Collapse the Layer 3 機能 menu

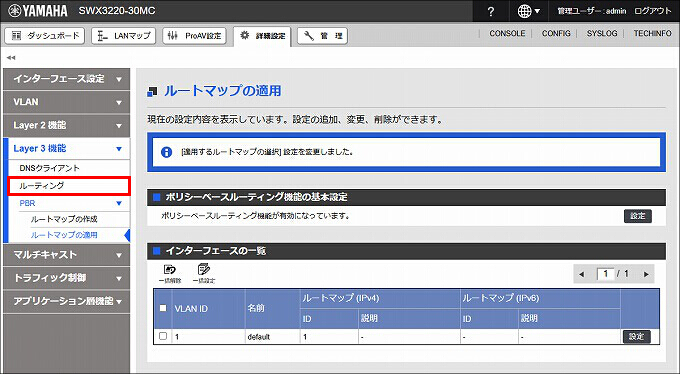[x=69, y=148]
